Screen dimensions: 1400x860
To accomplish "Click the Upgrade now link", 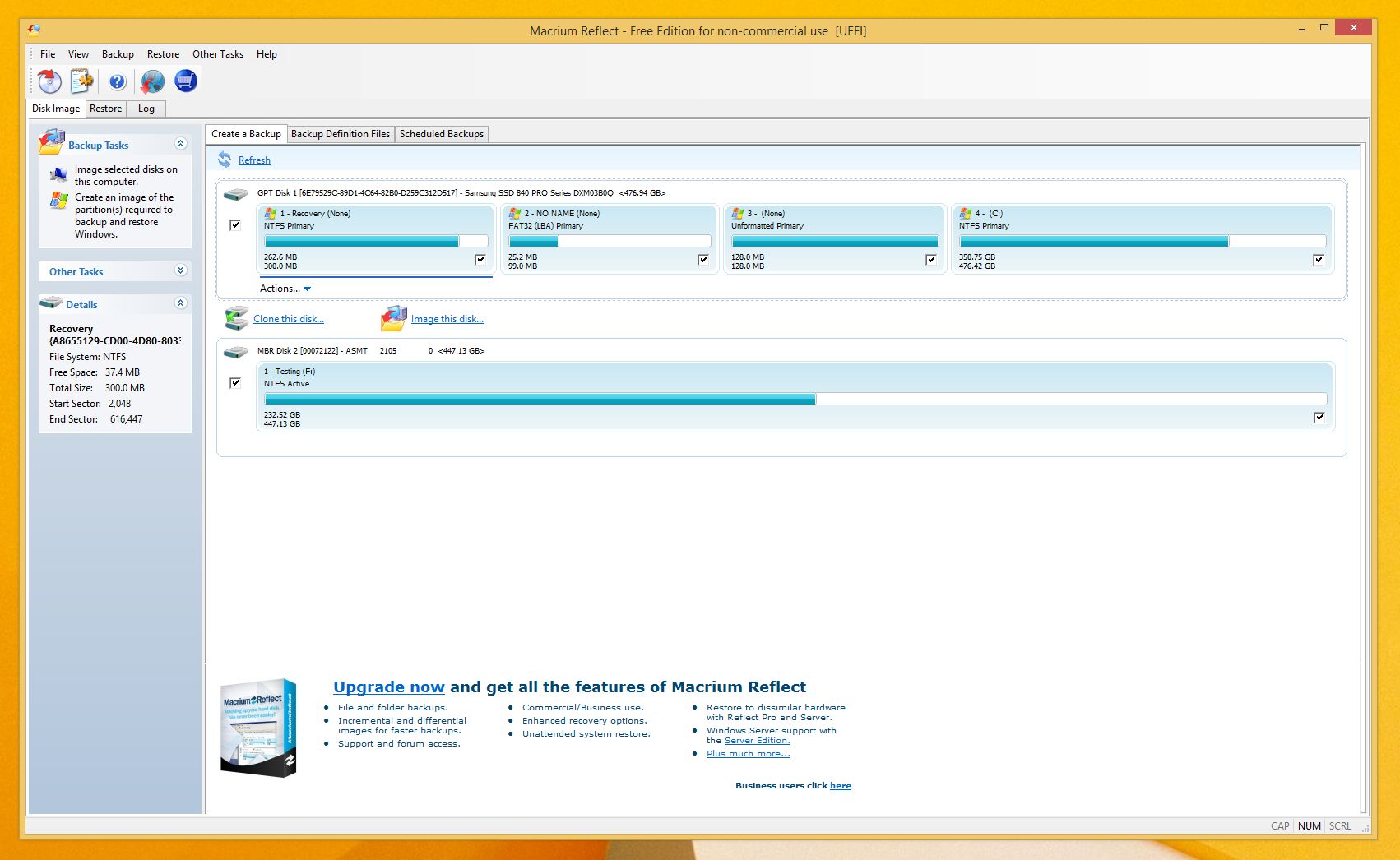I will point(389,687).
